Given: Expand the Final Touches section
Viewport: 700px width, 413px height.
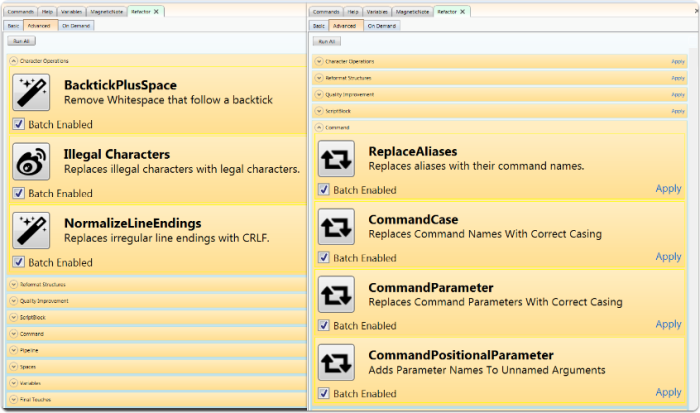Looking at the screenshot, I should [13, 399].
